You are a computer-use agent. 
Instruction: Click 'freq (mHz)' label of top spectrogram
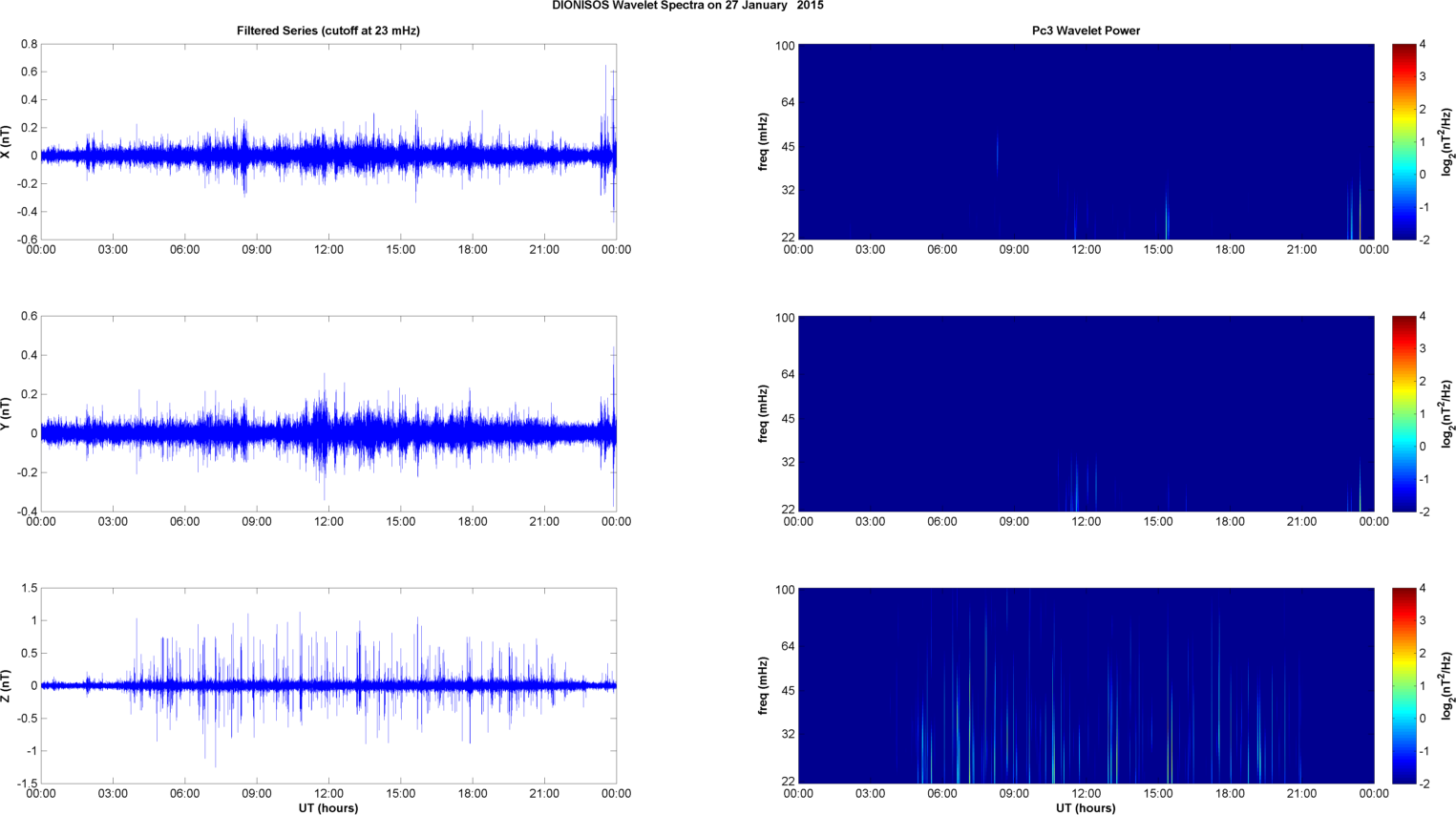[764, 142]
